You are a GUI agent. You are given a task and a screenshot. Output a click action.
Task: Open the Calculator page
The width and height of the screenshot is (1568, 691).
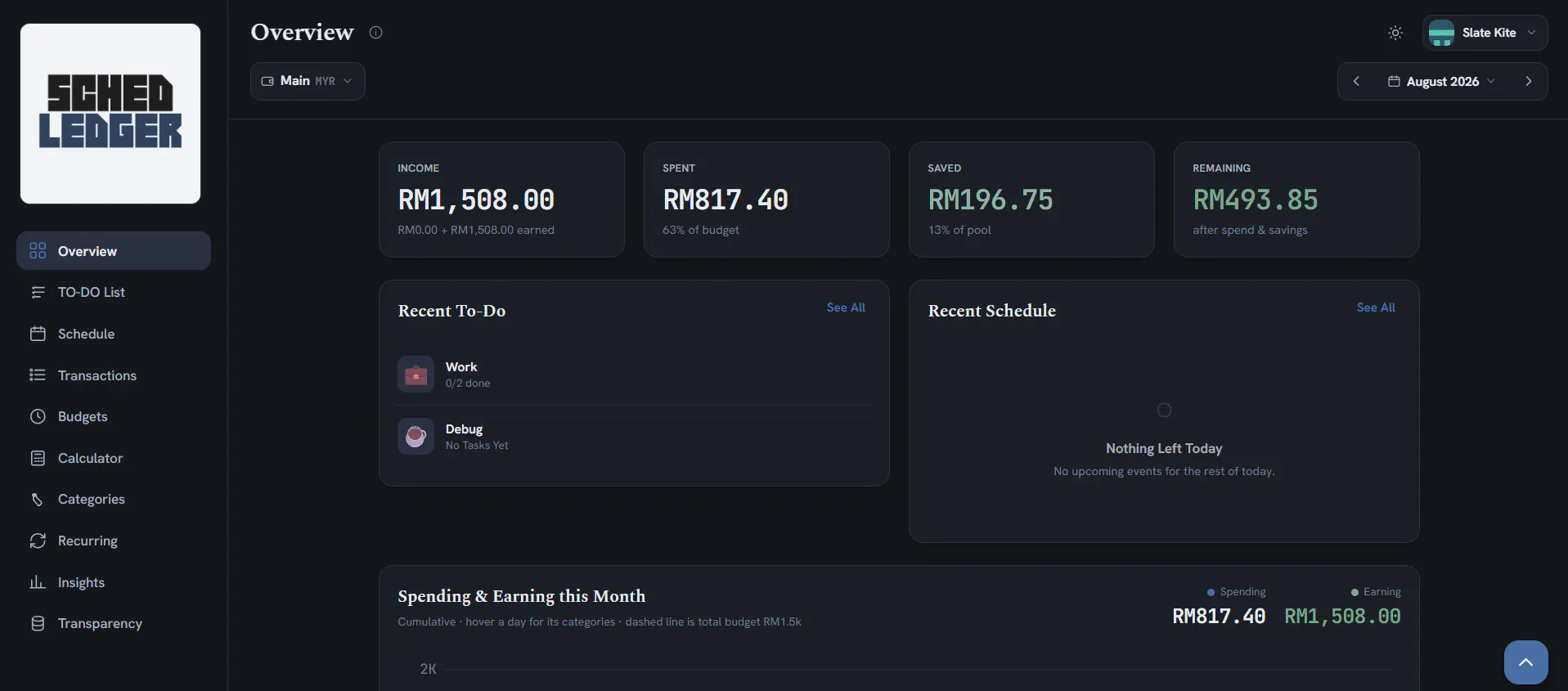[x=114, y=458]
